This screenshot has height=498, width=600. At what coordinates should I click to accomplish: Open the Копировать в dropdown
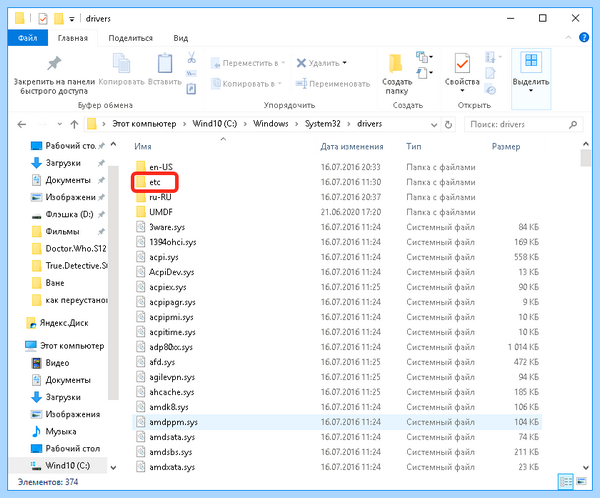click(x=246, y=83)
